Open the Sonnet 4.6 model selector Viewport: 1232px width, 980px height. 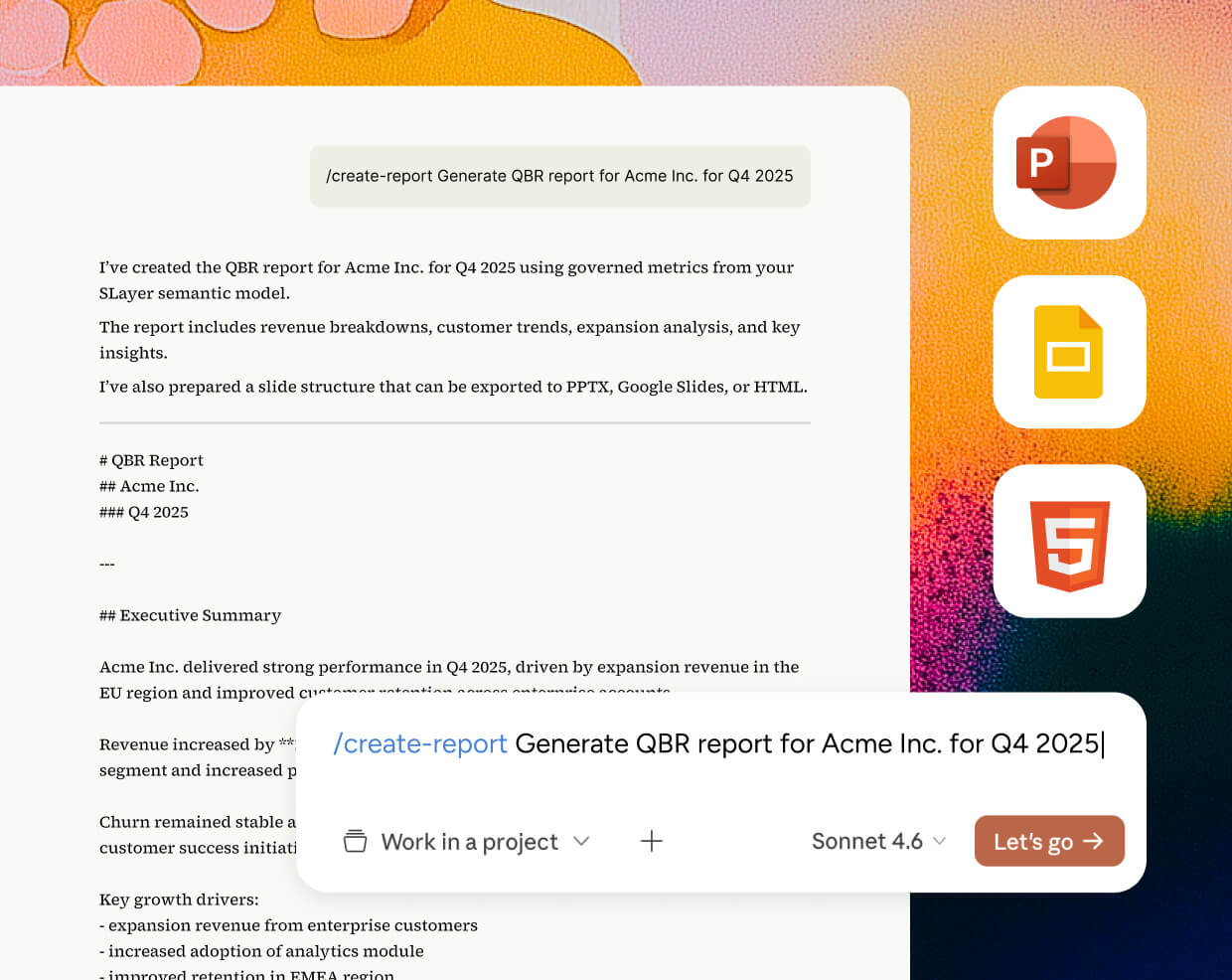[x=878, y=841]
